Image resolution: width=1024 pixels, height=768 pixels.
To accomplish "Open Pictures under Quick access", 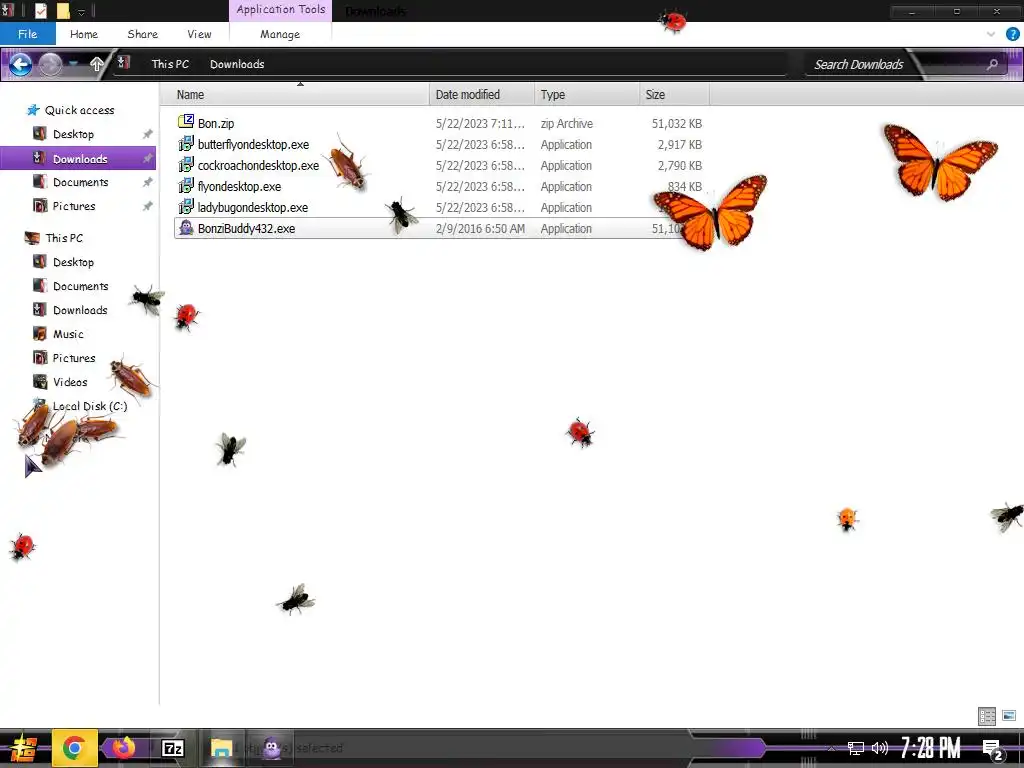I will click(x=74, y=206).
